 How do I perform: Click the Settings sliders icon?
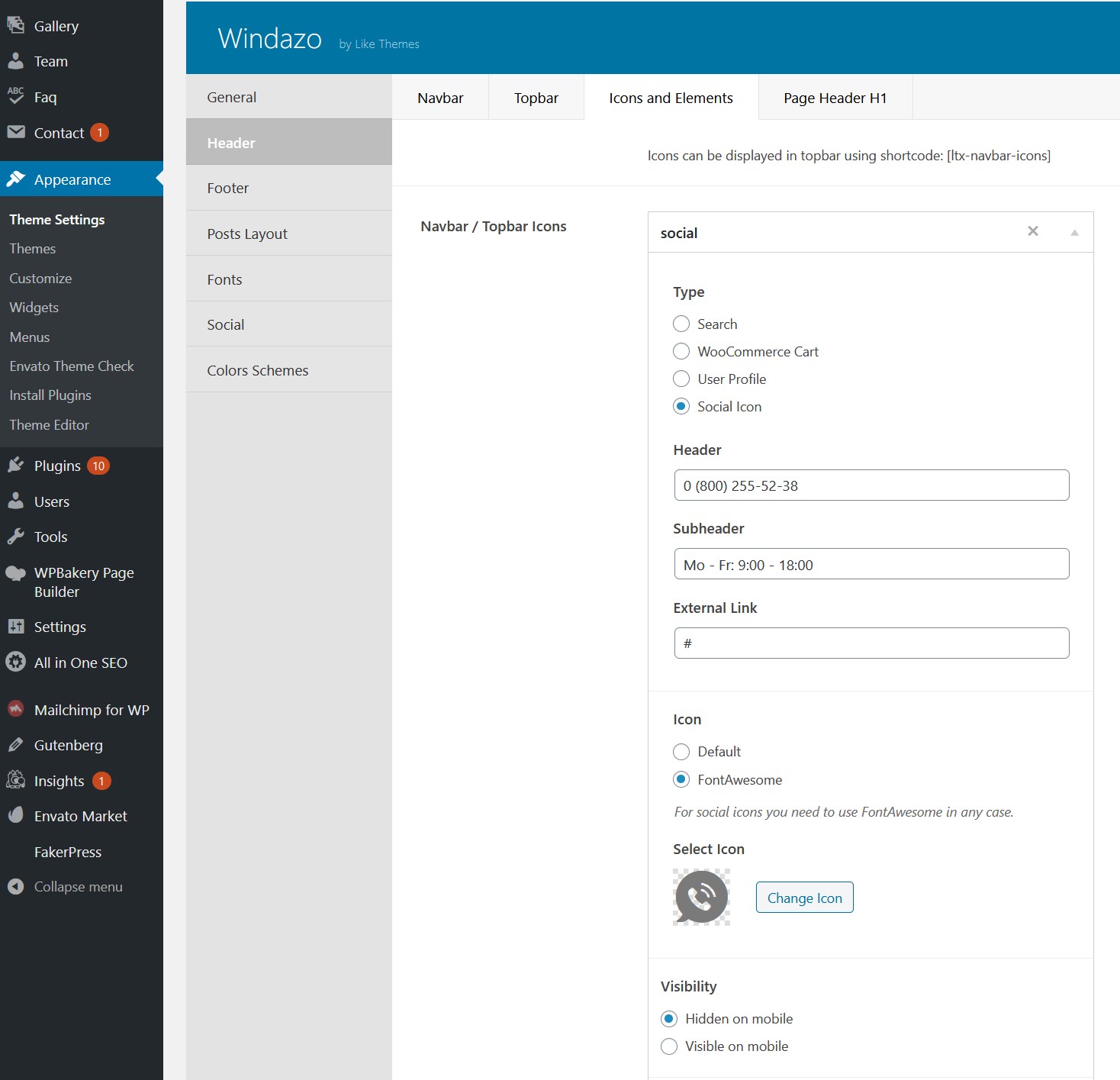[x=15, y=627]
